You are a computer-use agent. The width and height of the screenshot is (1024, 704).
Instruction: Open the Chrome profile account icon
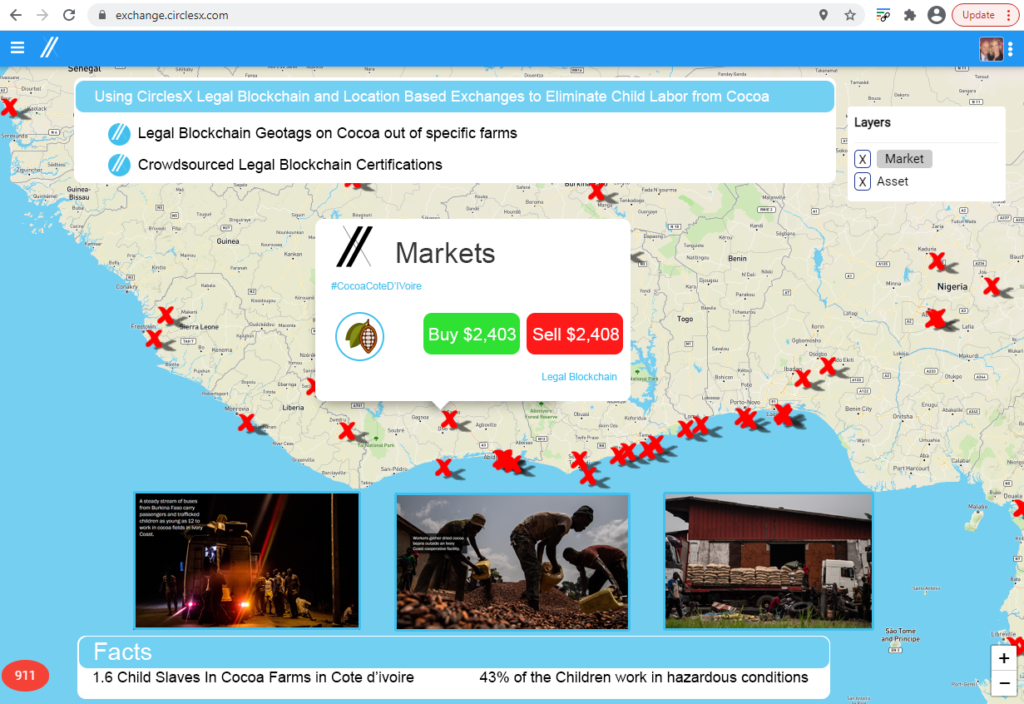pyautogui.click(x=936, y=15)
